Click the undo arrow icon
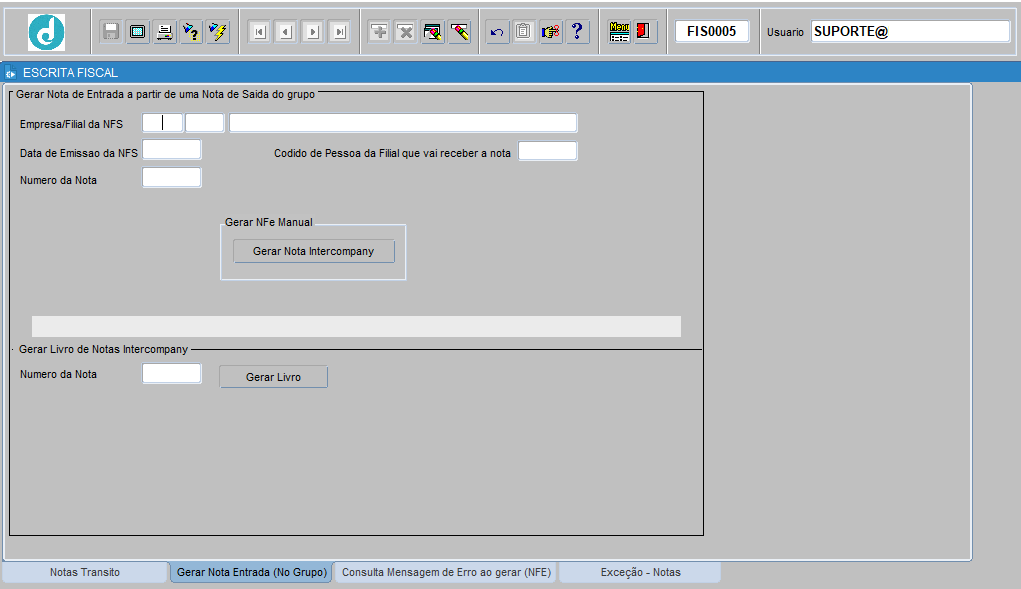This screenshot has height=589, width=1021. coord(497,32)
